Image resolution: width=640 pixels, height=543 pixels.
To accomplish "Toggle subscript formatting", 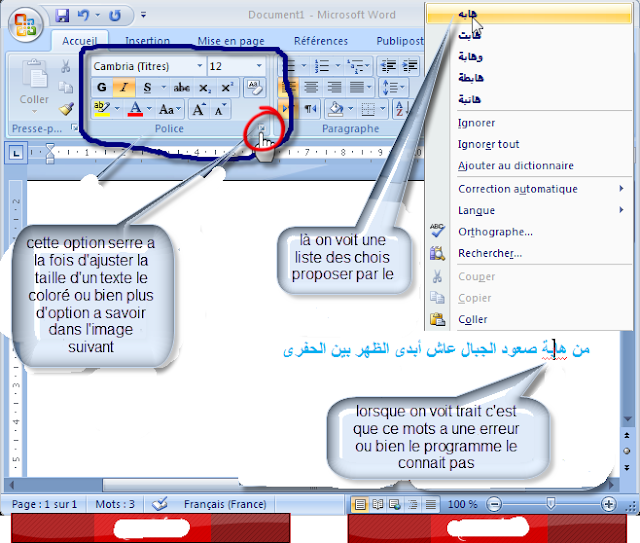I will tap(205, 87).
